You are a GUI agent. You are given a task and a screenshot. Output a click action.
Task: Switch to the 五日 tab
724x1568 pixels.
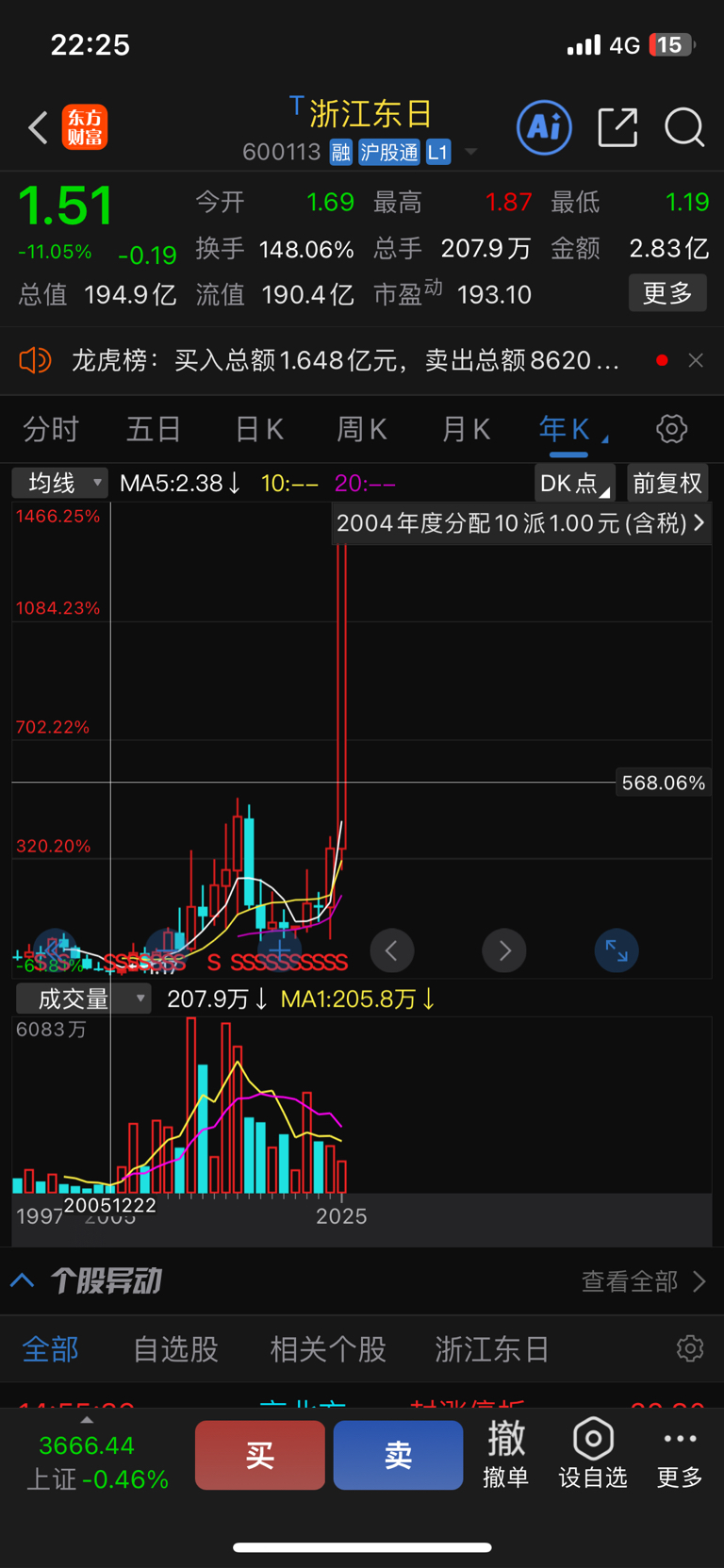(x=154, y=430)
